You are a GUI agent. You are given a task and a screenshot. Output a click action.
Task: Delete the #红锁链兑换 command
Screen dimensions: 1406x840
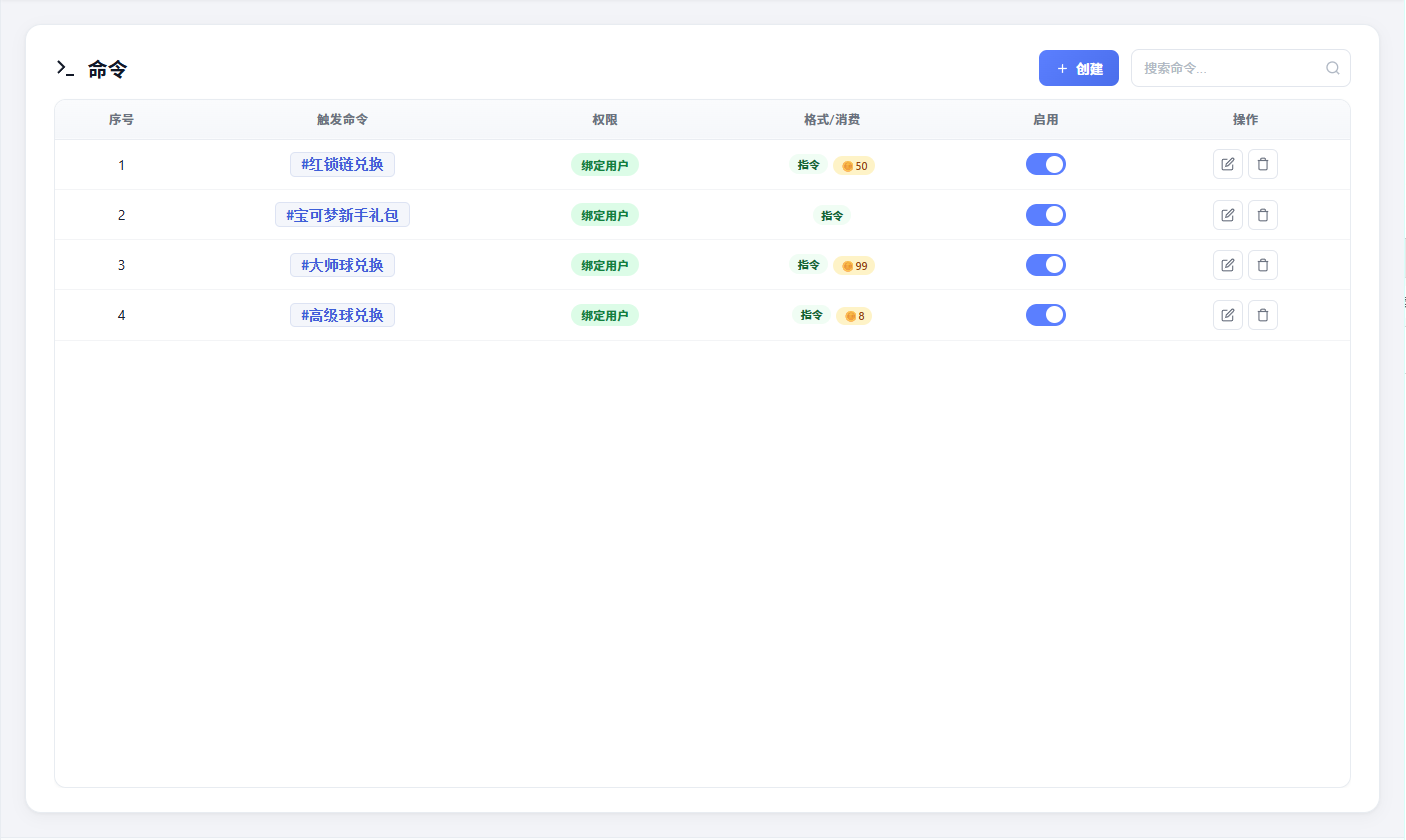(x=1263, y=164)
